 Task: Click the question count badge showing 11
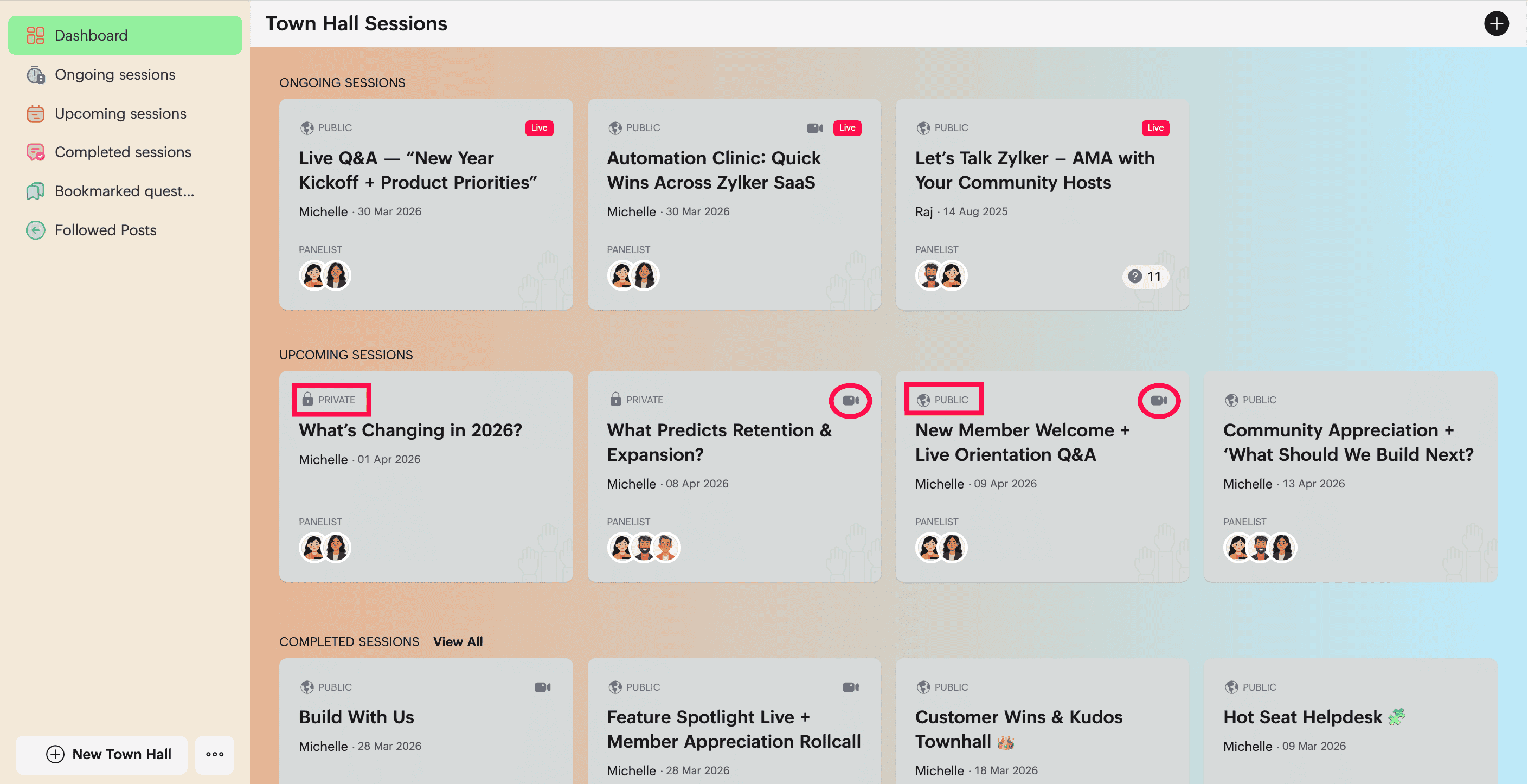coord(1145,277)
